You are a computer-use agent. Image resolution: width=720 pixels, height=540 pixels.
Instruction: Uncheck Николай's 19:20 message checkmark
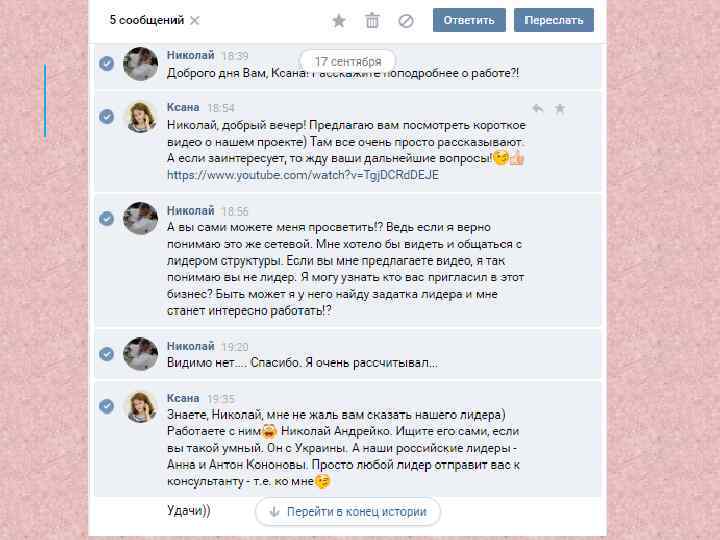point(107,354)
